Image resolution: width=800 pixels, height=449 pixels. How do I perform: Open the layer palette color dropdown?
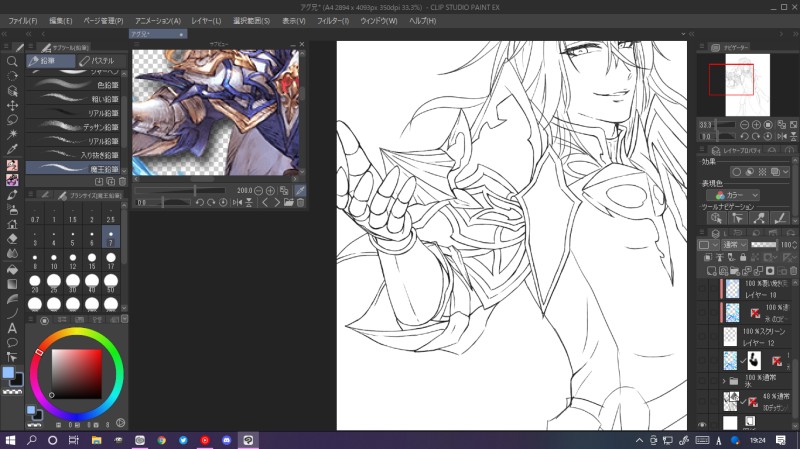click(708, 245)
